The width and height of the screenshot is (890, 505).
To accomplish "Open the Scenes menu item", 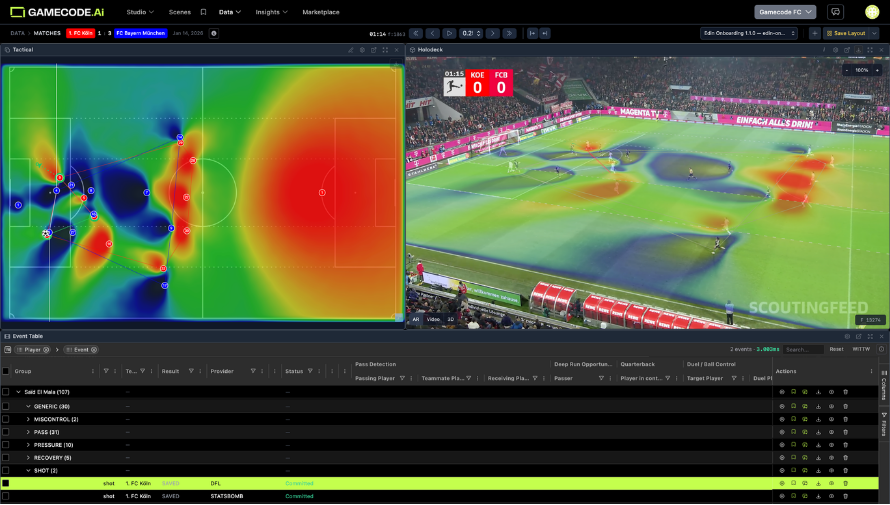I will click(179, 12).
